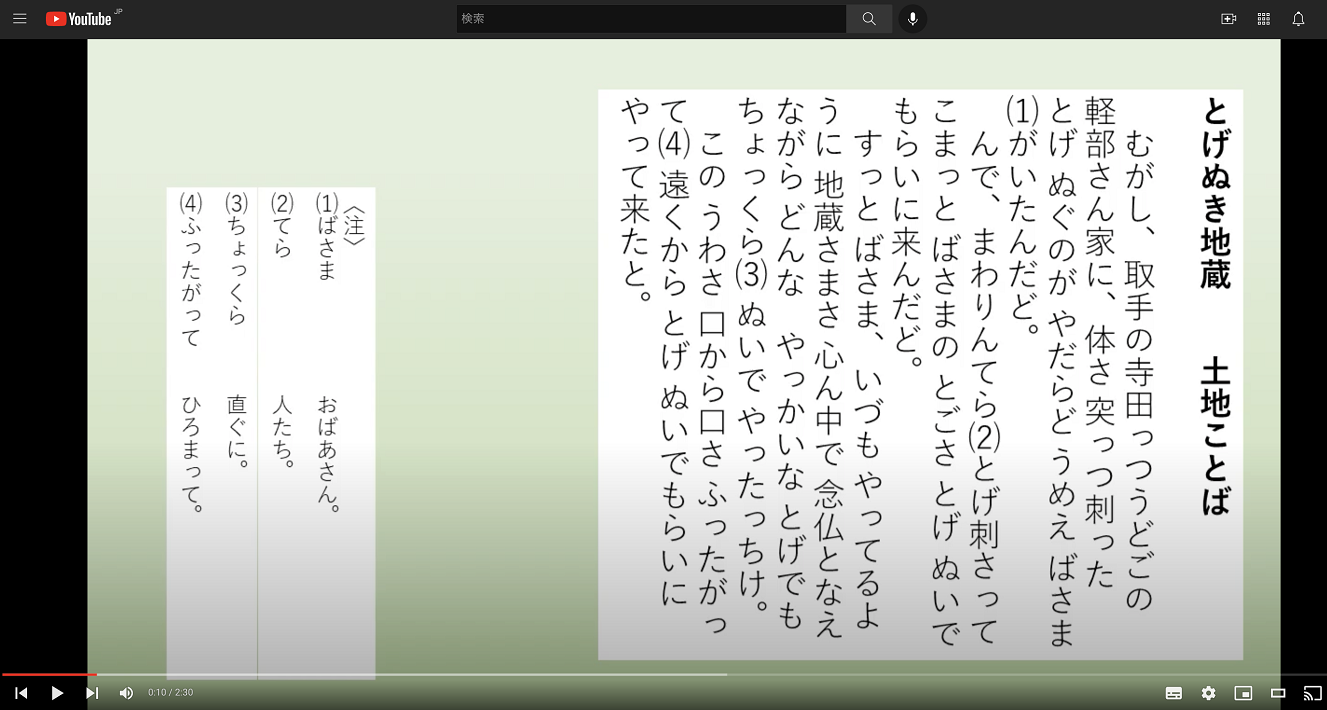Click the magnifier search button
The width and height of the screenshot is (1327, 710).
pos(869,19)
